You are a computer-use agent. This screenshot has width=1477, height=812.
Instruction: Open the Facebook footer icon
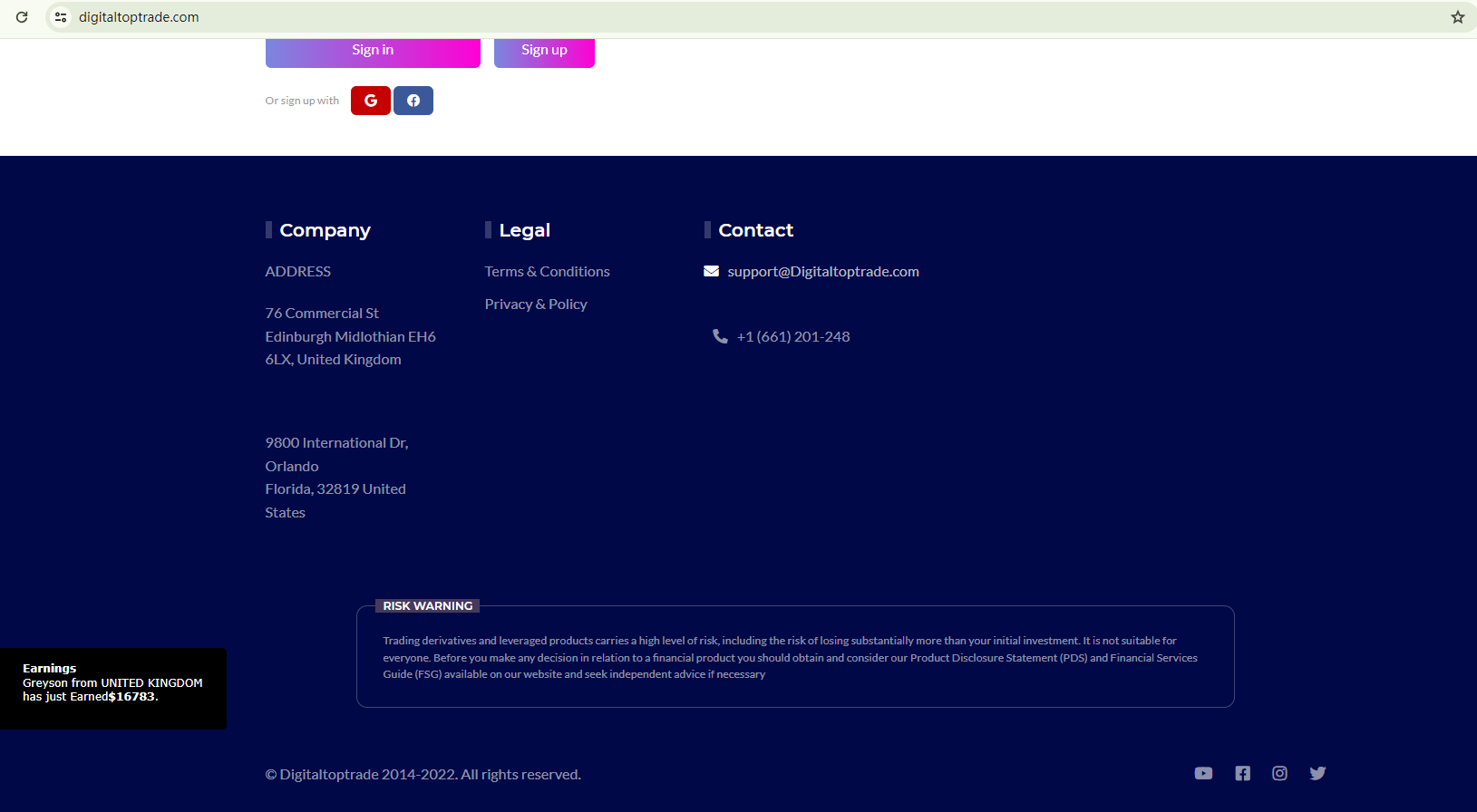click(x=1242, y=773)
